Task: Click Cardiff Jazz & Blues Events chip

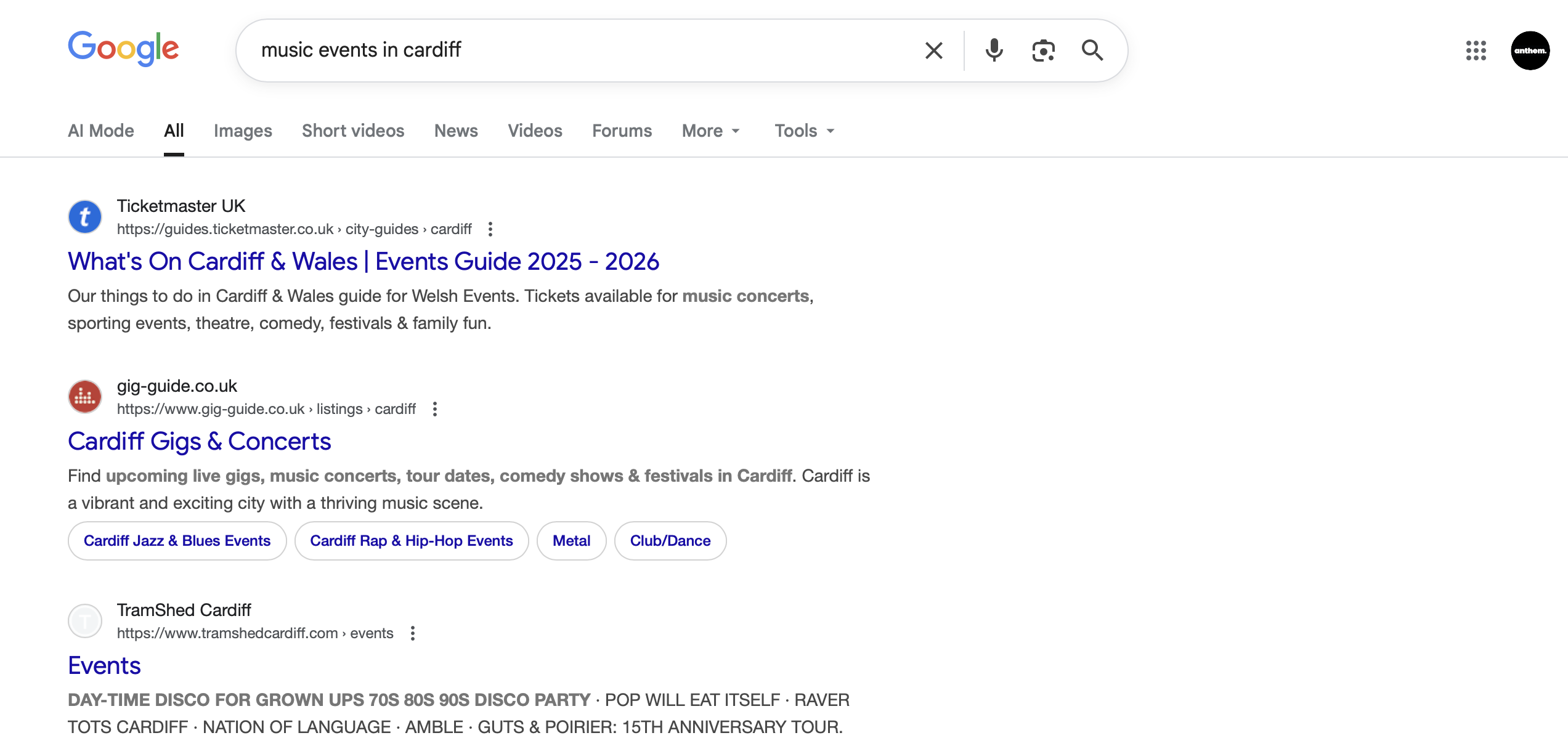Action: coord(177,541)
